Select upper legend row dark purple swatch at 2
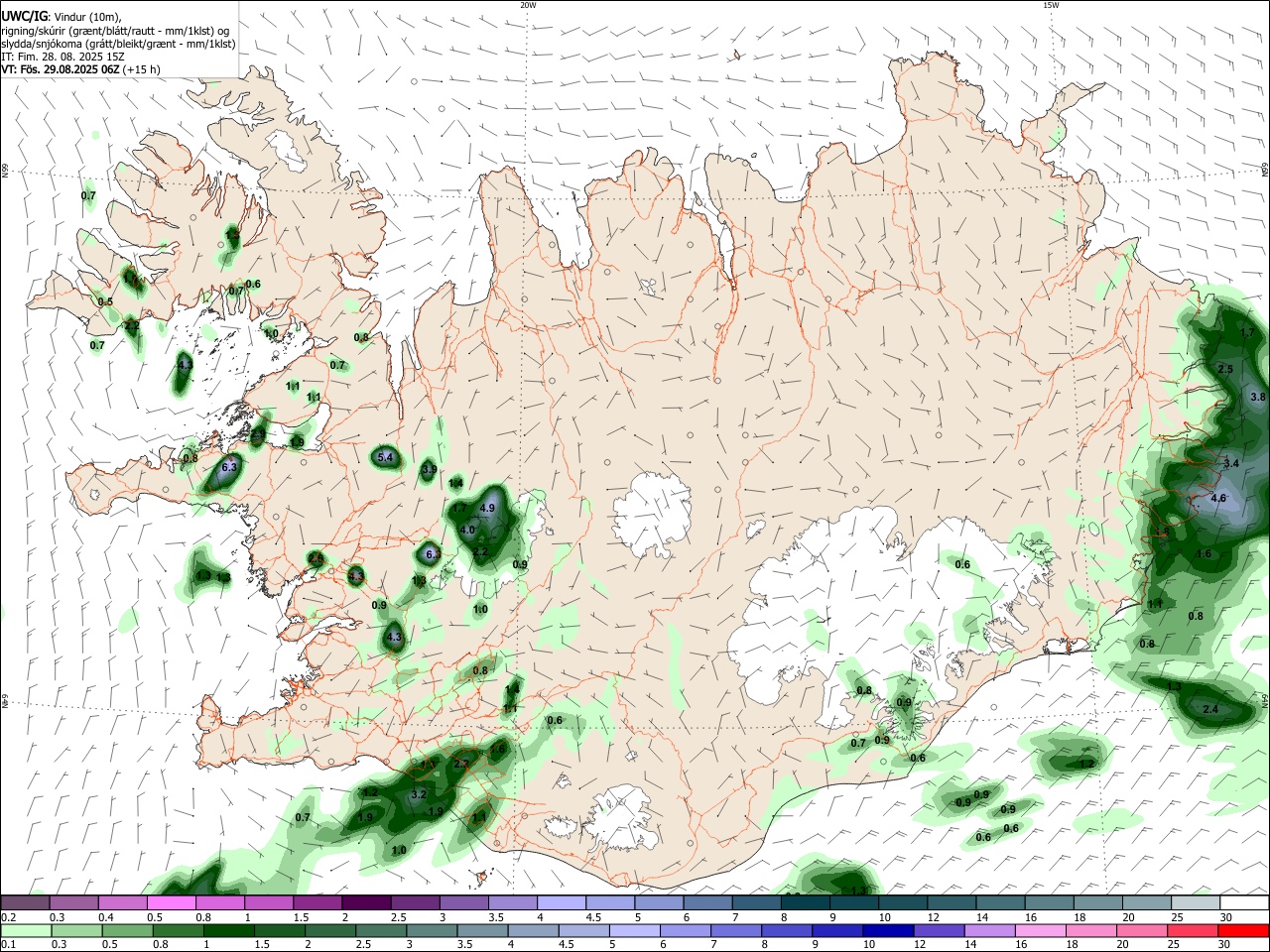The image size is (1270, 952). [365, 902]
